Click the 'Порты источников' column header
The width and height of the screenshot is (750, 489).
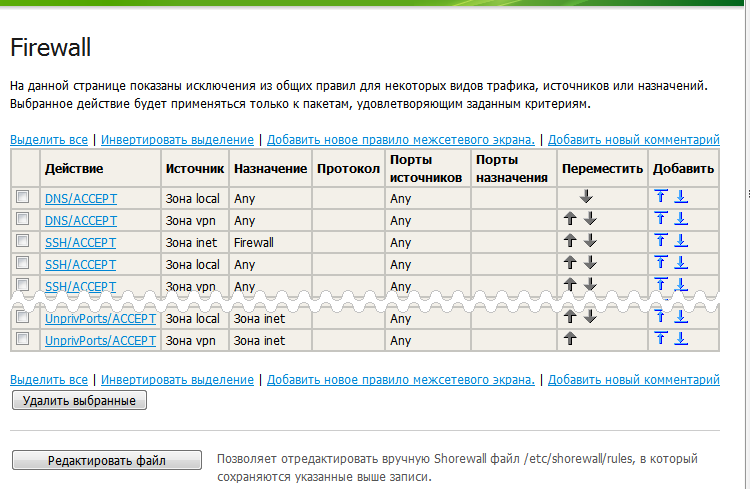428,168
